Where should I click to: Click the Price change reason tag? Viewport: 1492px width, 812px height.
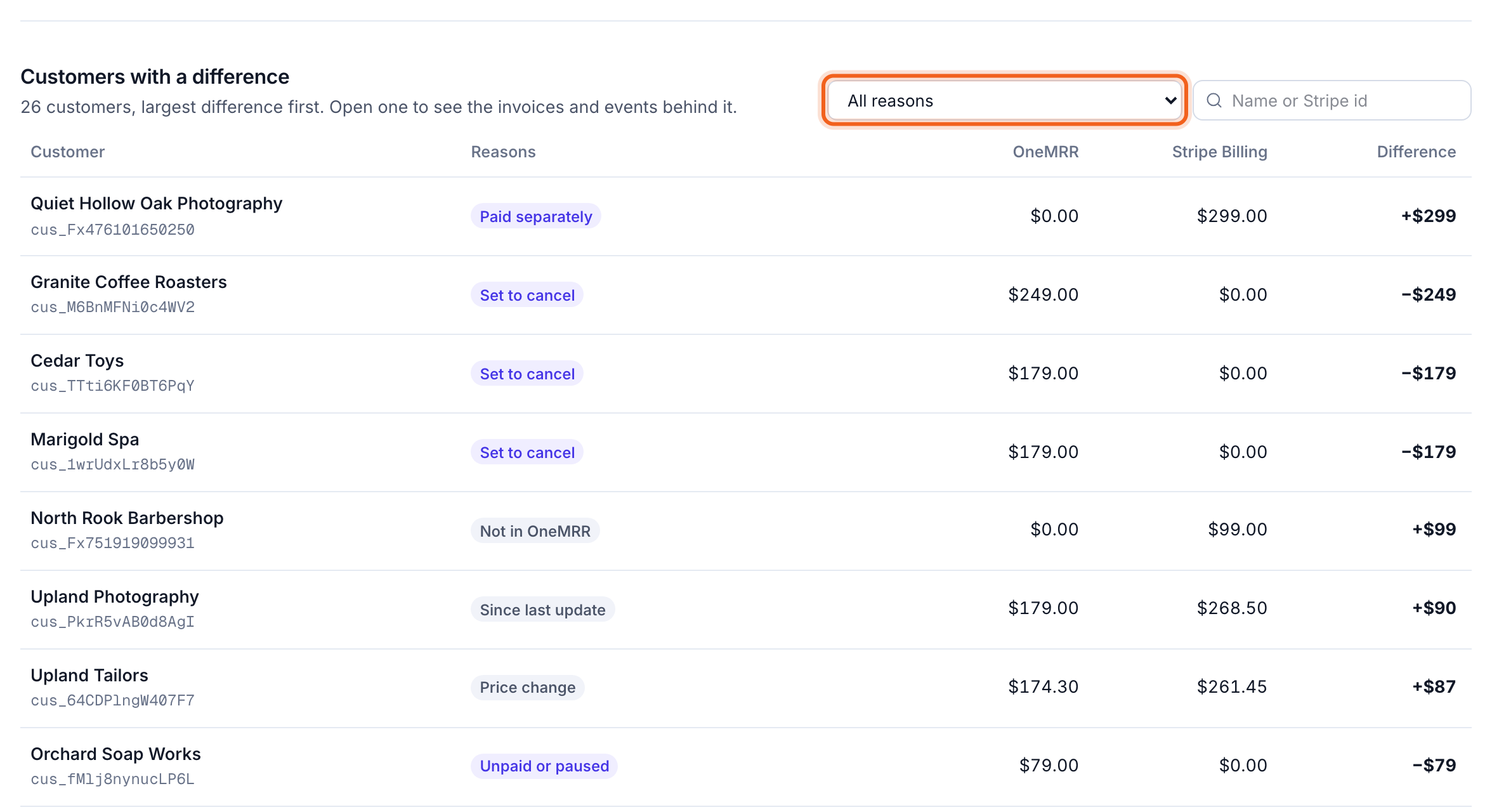point(527,688)
